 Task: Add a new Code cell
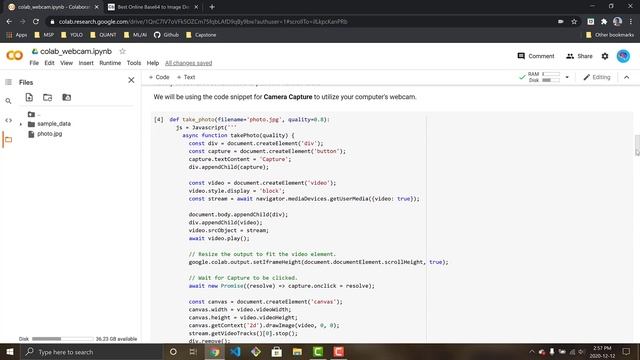click(159, 77)
